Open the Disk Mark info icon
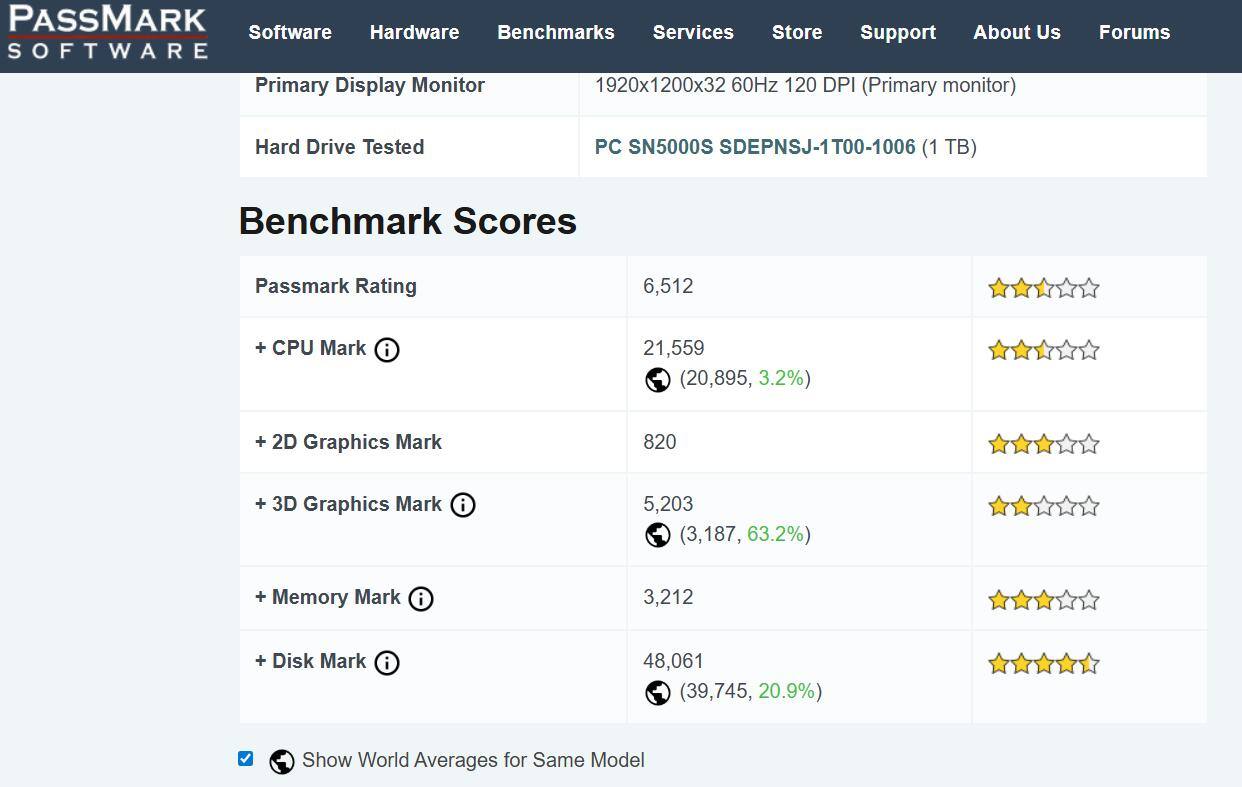The image size is (1242, 787). [386, 663]
